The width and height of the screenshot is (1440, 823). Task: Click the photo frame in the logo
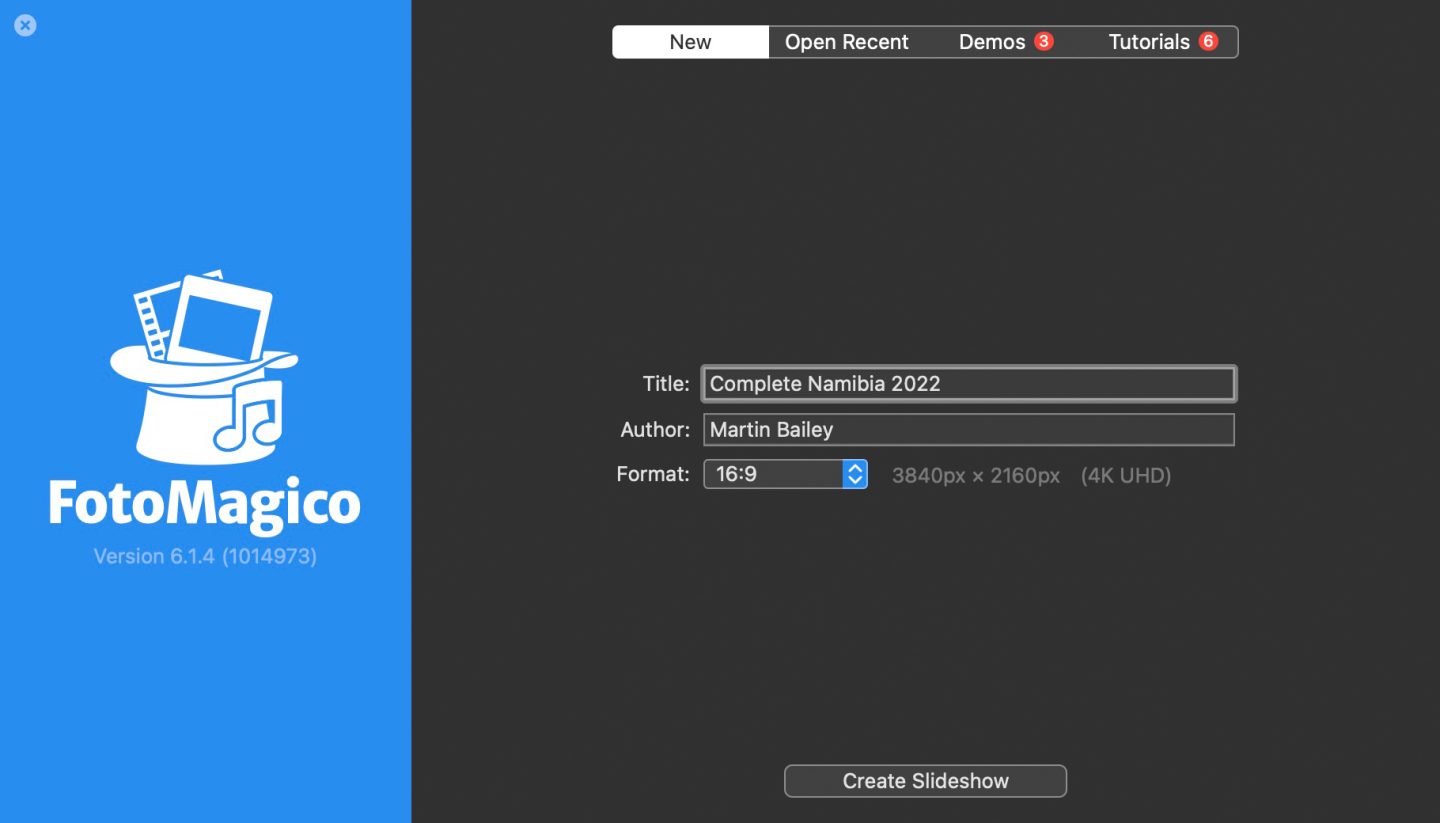point(220,318)
